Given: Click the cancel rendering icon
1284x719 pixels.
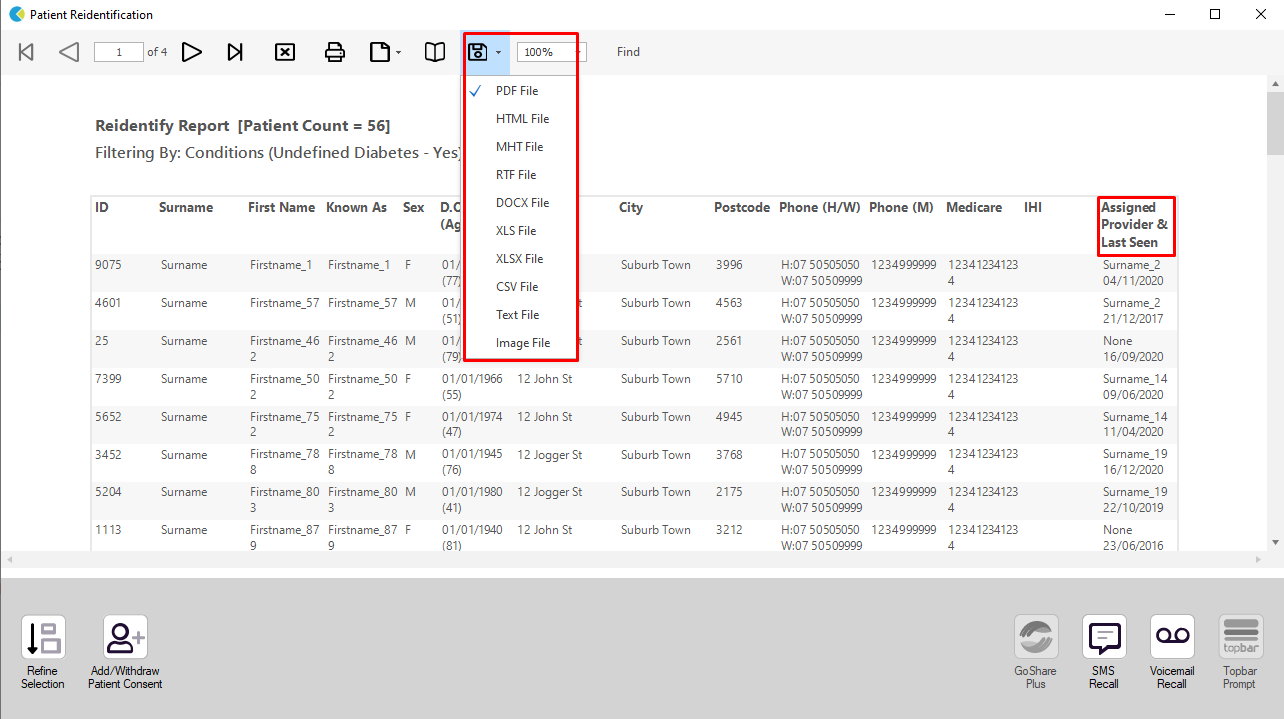Looking at the screenshot, I should click(x=285, y=52).
